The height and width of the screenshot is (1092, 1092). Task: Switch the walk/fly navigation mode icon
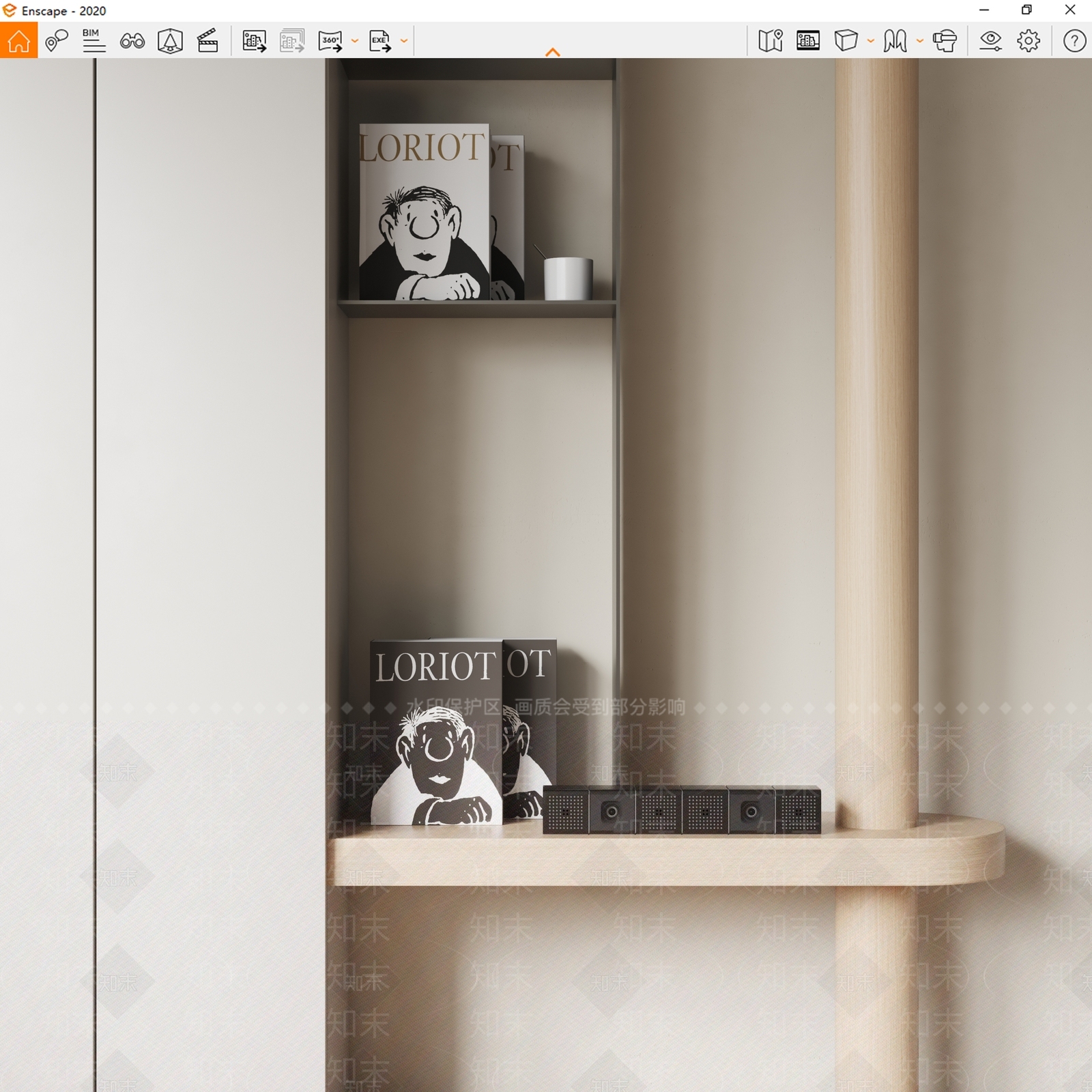click(x=895, y=41)
